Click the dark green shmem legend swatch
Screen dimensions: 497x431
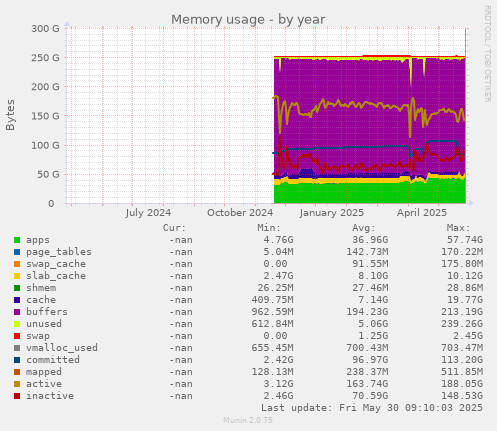pyautogui.click(x=17, y=288)
